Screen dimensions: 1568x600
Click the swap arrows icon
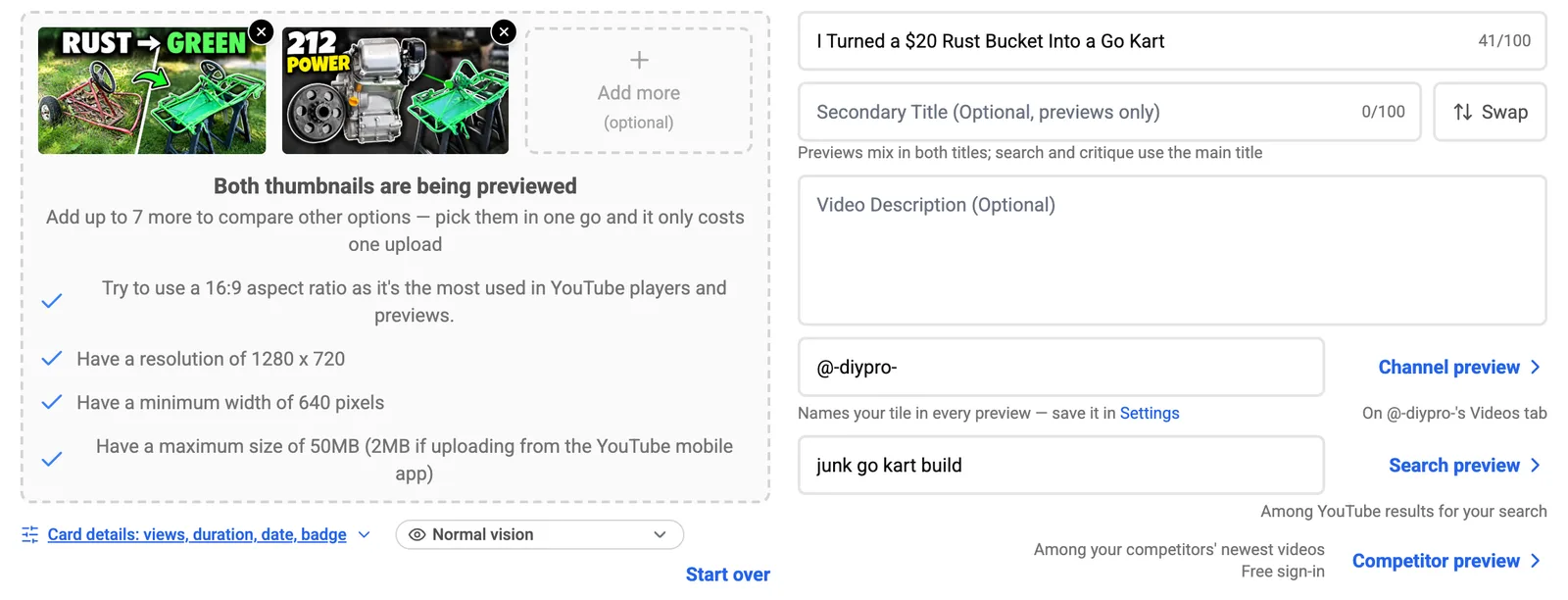pos(1463,112)
